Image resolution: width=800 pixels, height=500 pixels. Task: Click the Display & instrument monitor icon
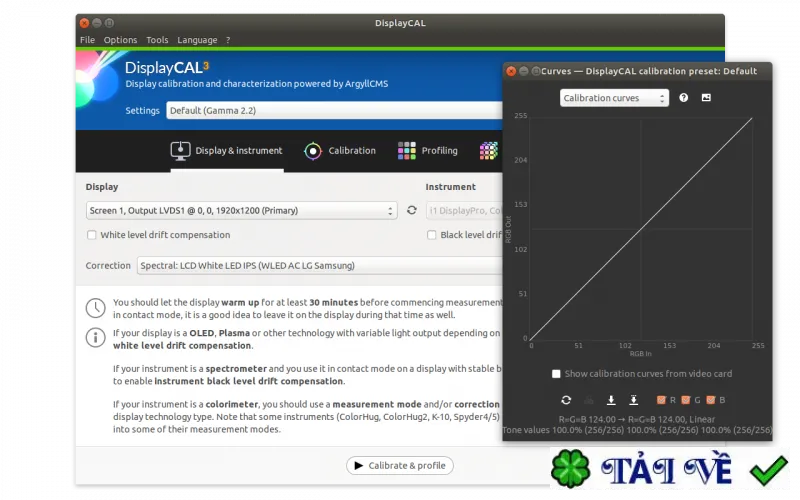click(180, 151)
